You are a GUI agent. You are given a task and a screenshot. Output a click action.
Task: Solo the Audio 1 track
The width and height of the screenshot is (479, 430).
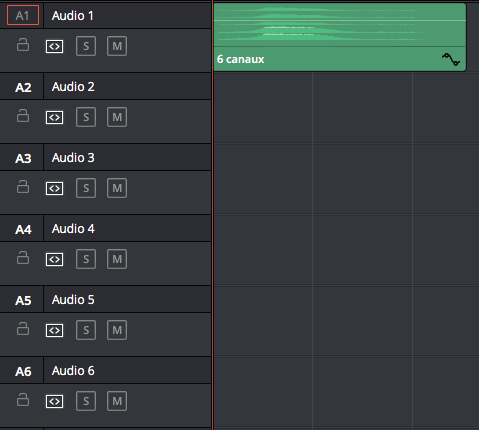86,46
